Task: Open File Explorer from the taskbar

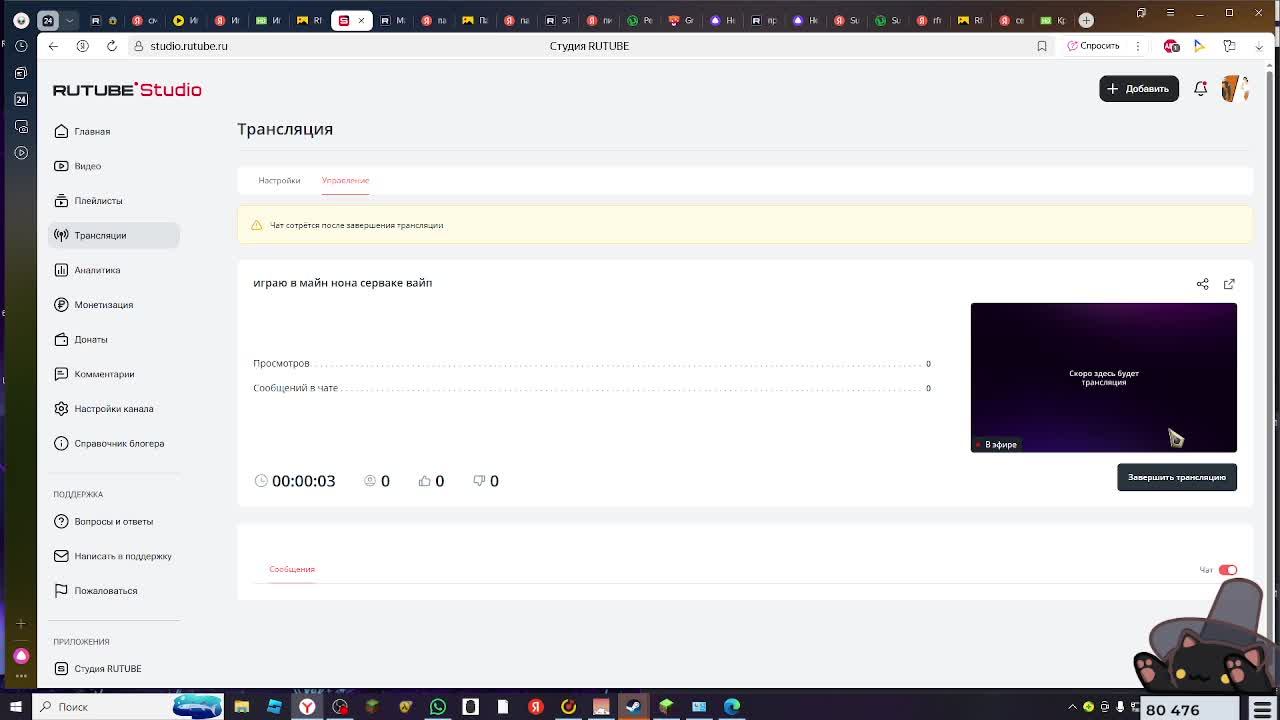Action: pos(241,707)
